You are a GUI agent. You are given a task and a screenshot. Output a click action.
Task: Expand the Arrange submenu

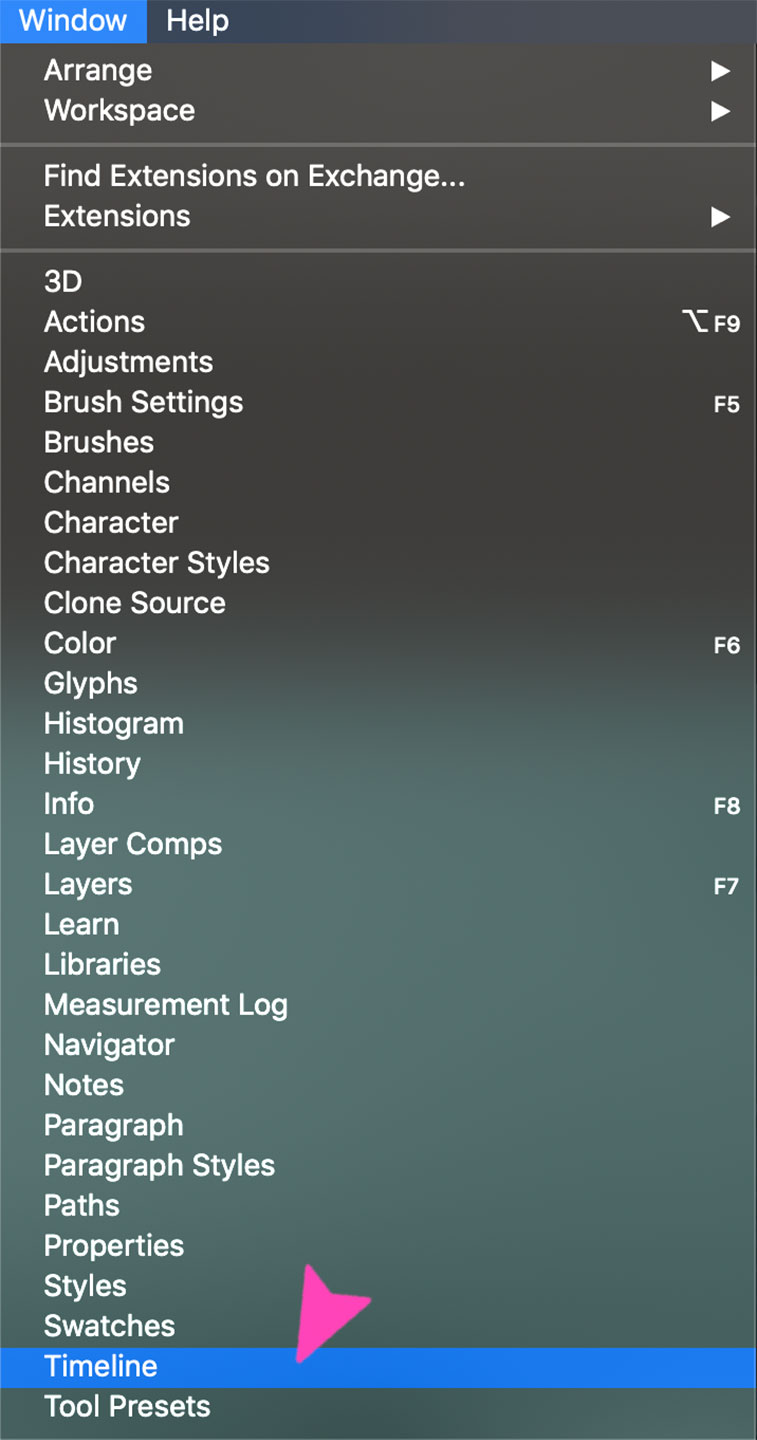98,71
